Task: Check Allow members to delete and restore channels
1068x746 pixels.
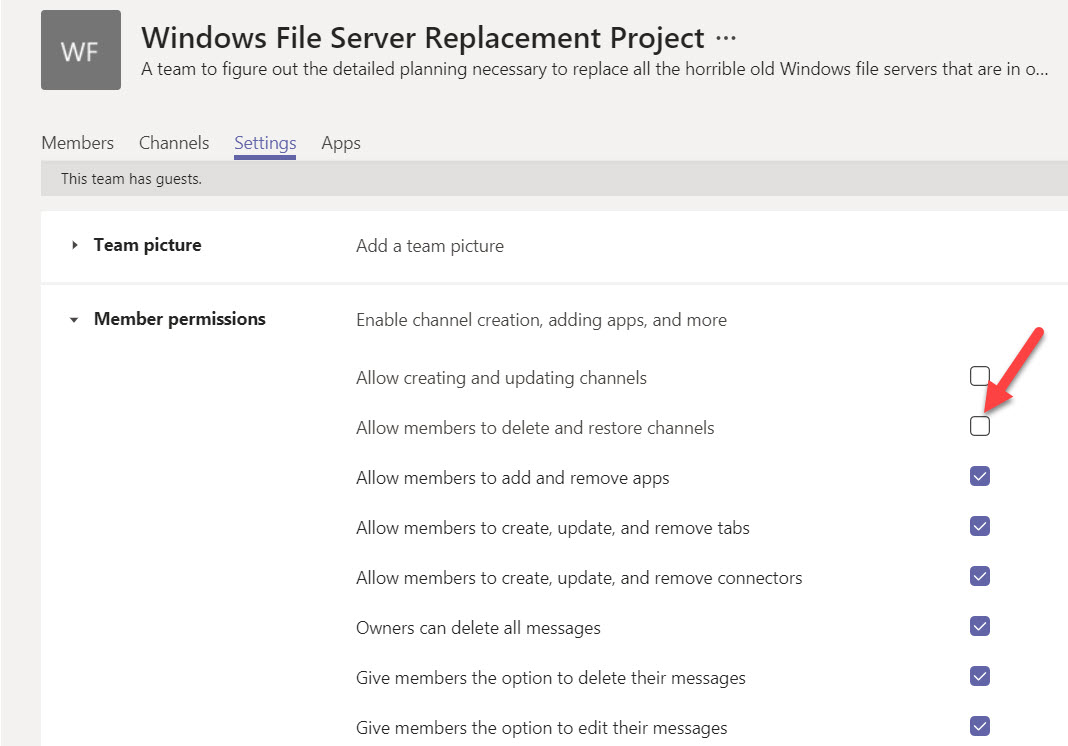Action: tap(979, 426)
